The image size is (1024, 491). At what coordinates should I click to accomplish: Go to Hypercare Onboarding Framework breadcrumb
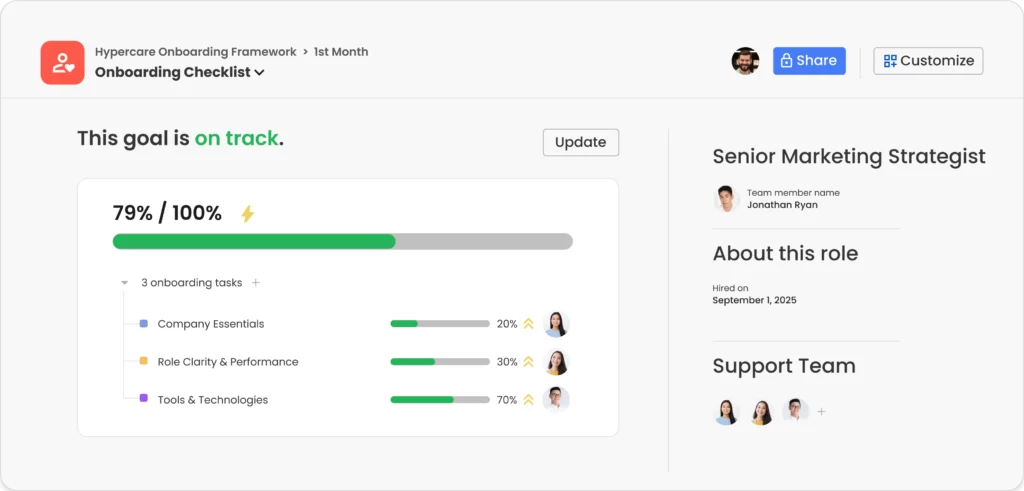tap(195, 52)
